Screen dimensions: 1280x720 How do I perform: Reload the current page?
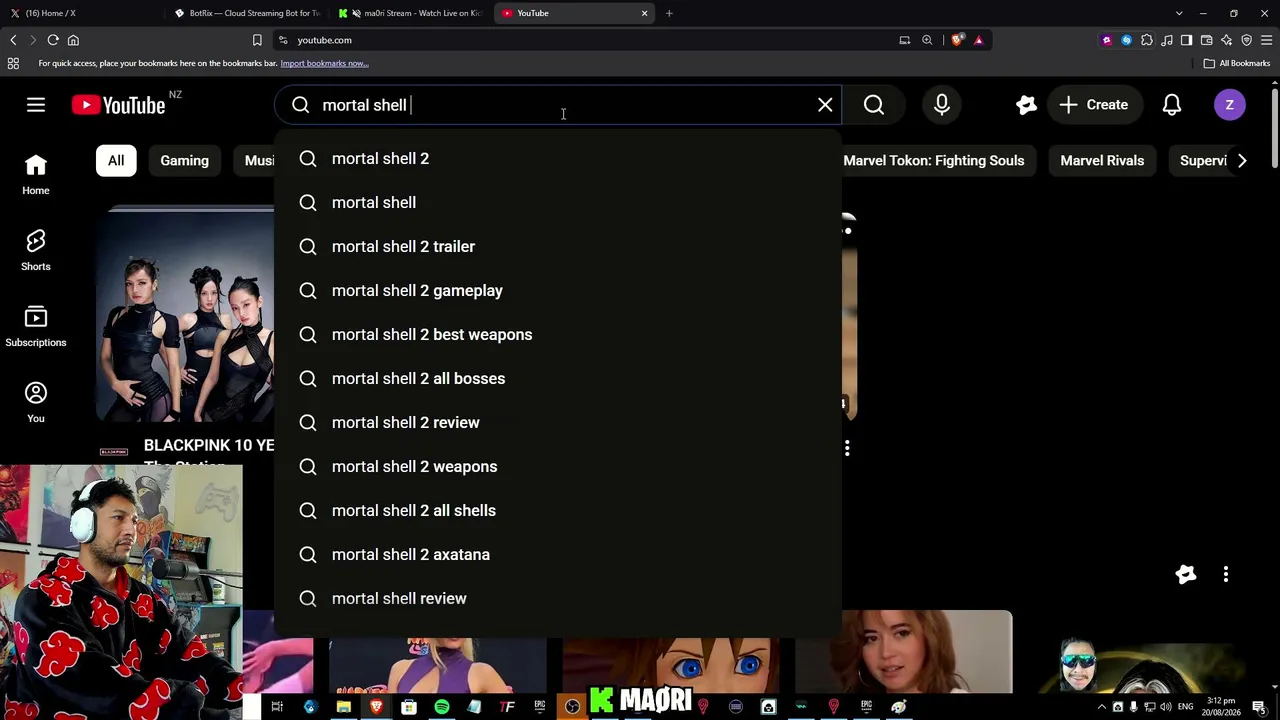(53, 40)
